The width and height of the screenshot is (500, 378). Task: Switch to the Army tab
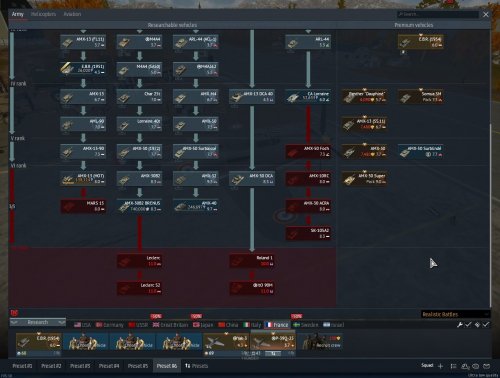point(18,14)
